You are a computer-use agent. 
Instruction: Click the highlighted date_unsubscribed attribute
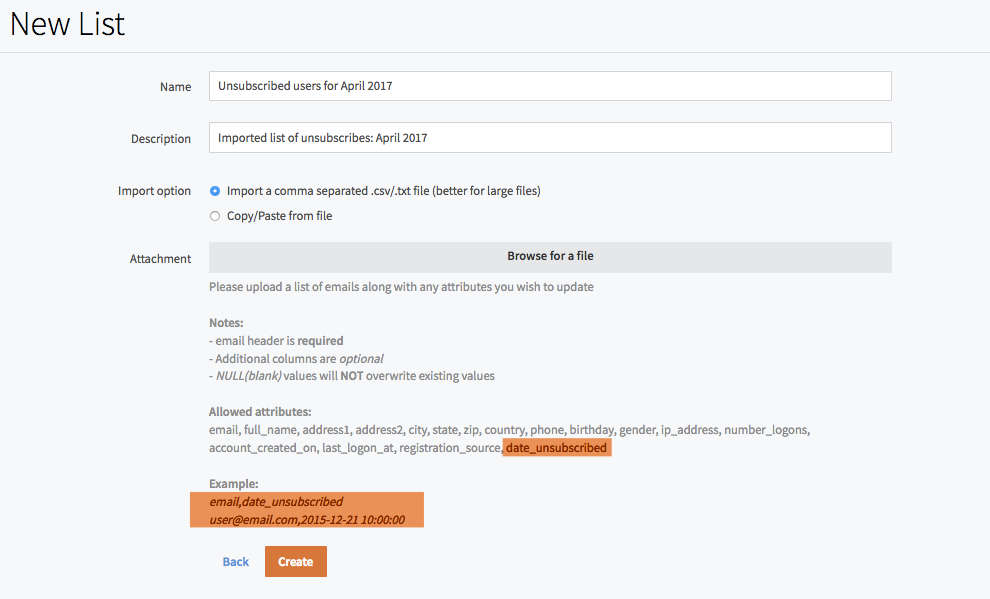[556, 448]
